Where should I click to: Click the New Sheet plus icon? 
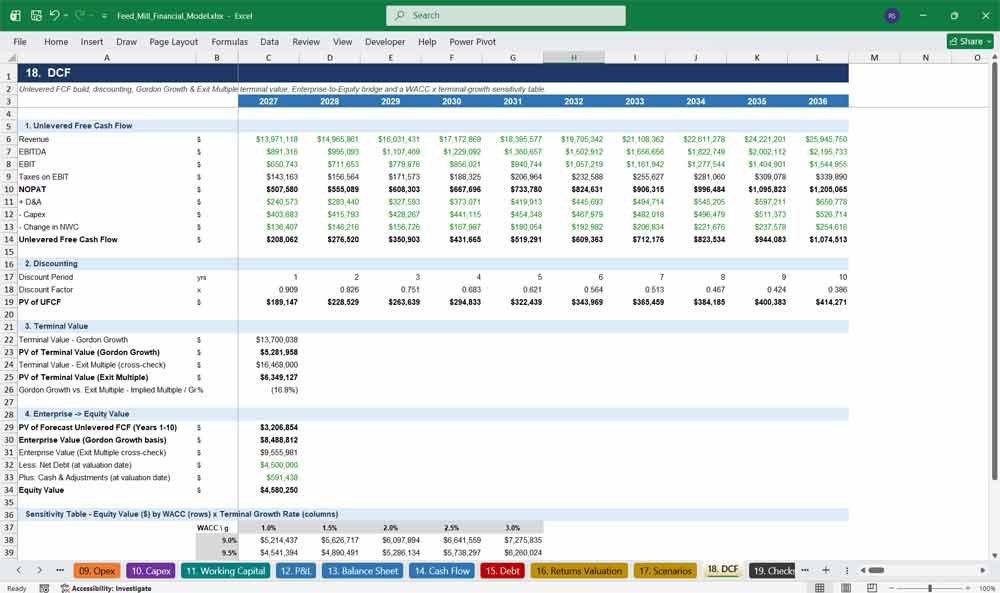(x=826, y=570)
